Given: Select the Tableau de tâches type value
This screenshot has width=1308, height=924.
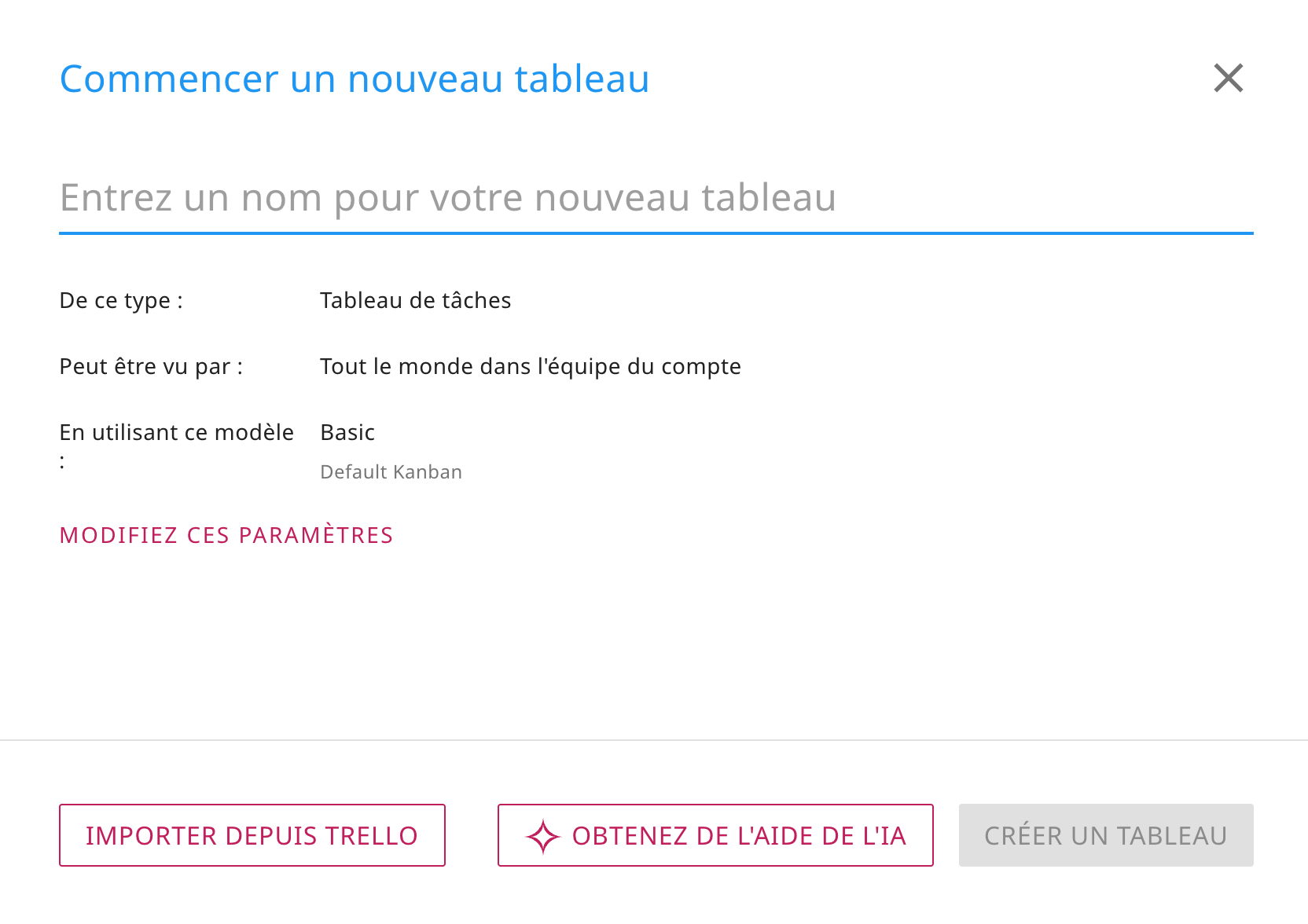Looking at the screenshot, I should coord(415,300).
